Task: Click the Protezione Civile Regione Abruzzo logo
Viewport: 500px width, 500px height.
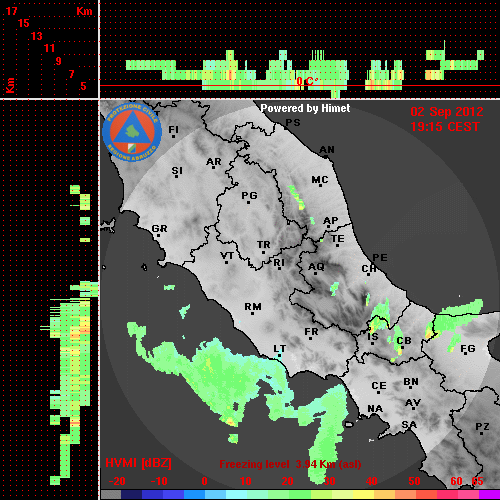Action: coord(132,132)
